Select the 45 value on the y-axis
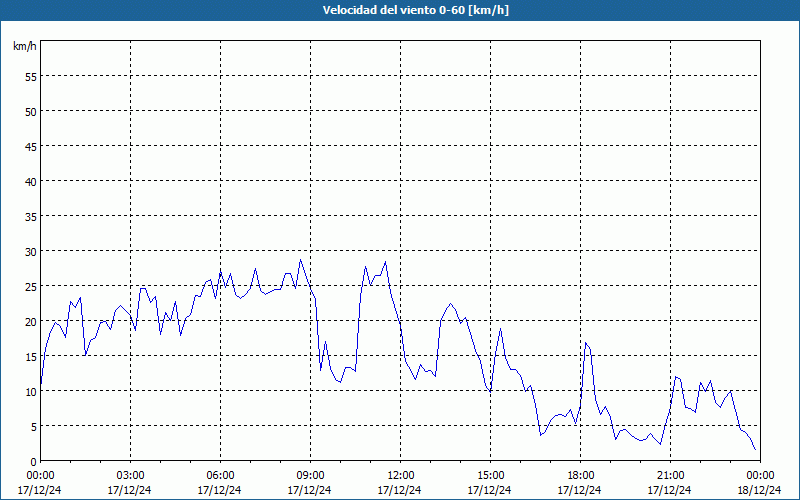The image size is (800, 500). pyautogui.click(x=31, y=146)
